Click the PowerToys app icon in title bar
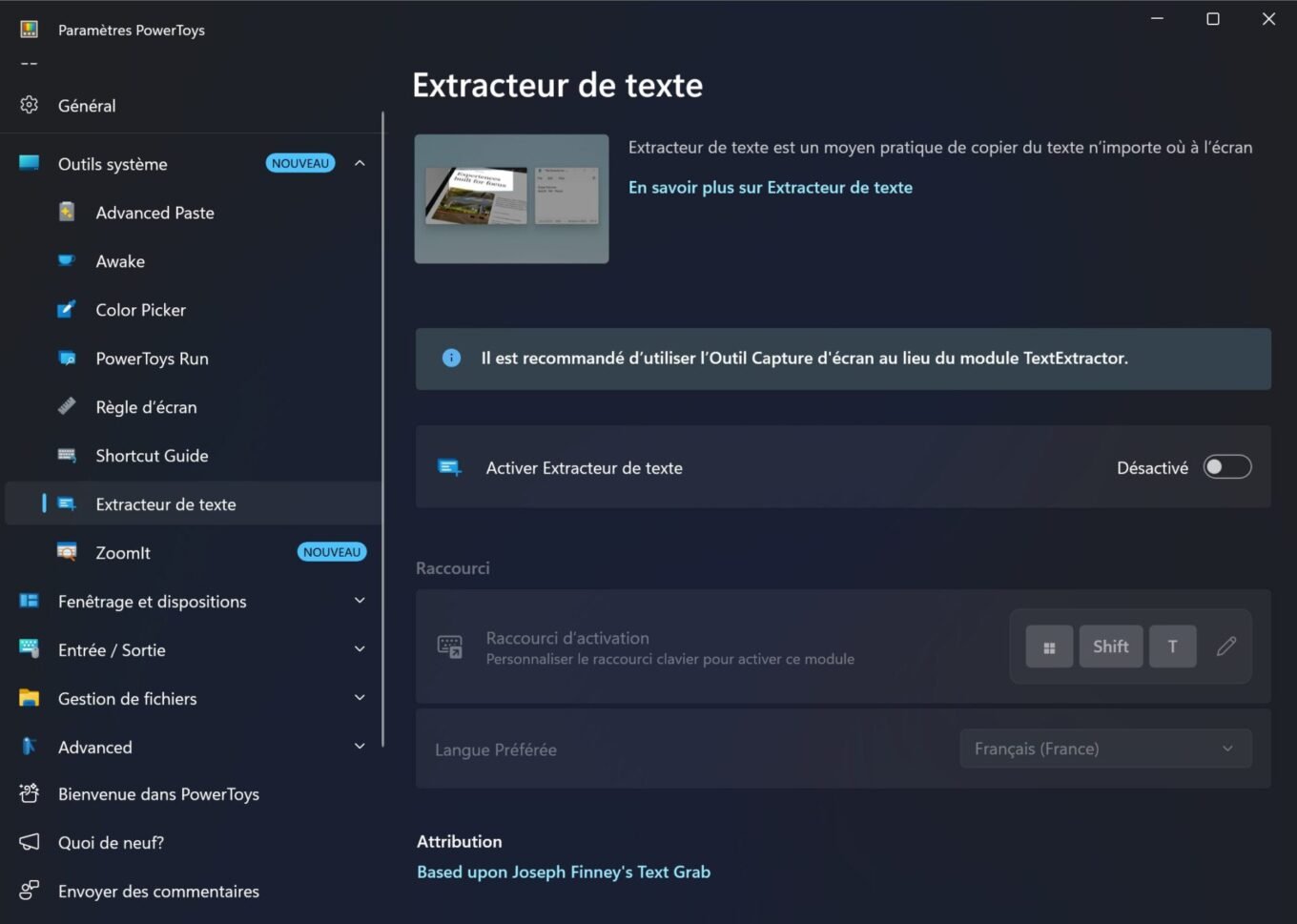 pyautogui.click(x=30, y=30)
